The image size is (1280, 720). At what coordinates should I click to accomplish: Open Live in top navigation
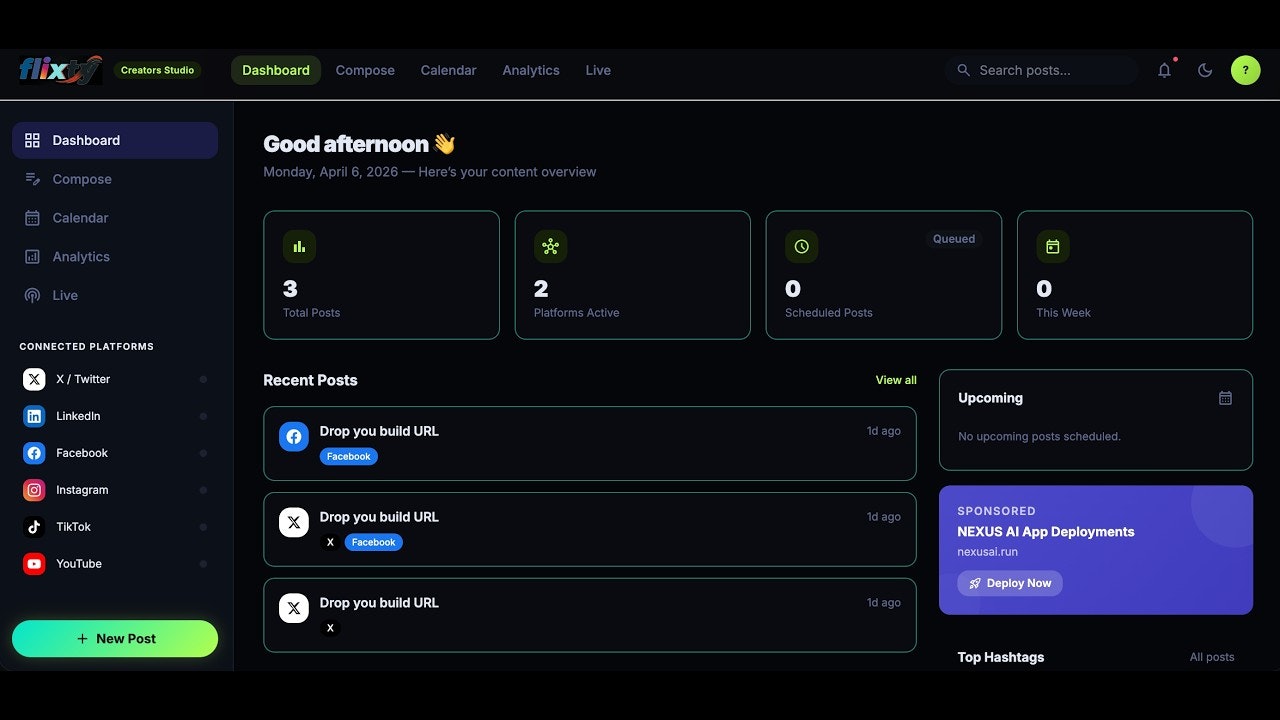tap(598, 70)
